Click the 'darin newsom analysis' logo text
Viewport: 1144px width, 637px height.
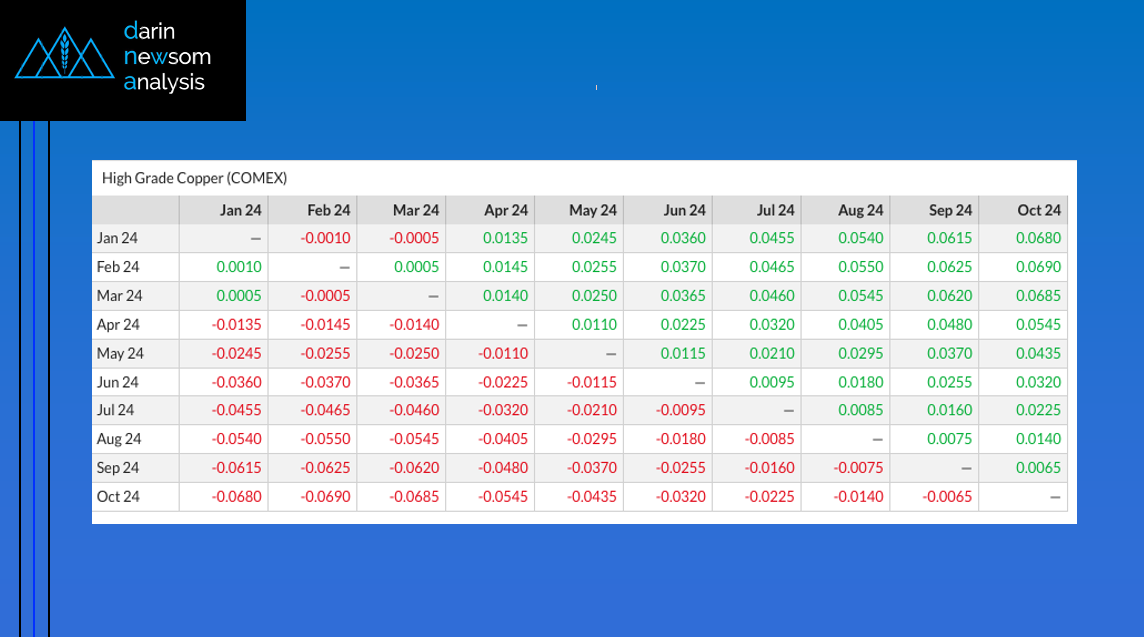[x=167, y=57]
